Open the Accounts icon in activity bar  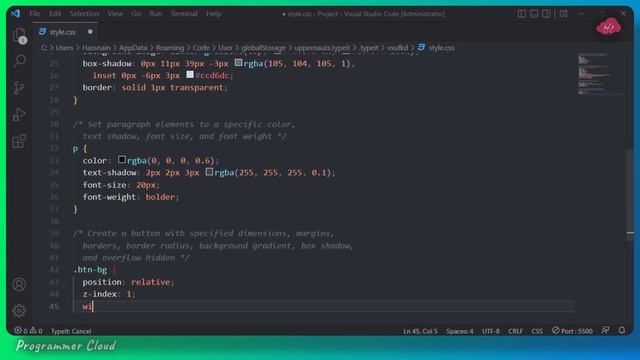click(x=19, y=284)
